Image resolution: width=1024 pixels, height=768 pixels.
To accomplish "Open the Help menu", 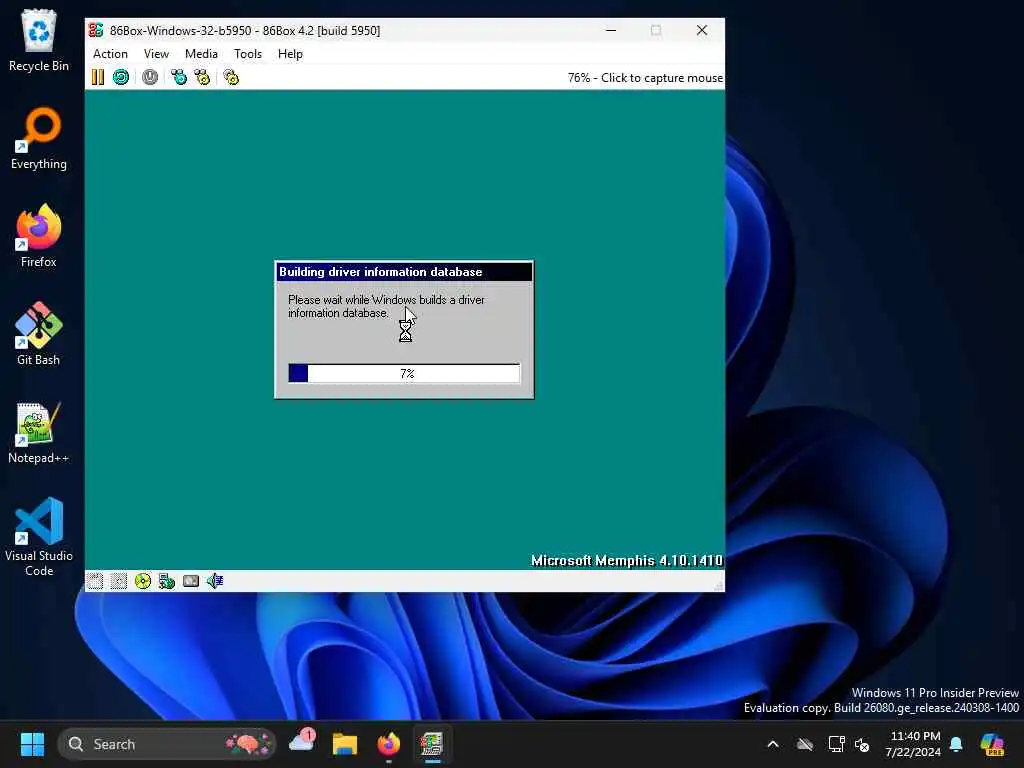I will [290, 54].
